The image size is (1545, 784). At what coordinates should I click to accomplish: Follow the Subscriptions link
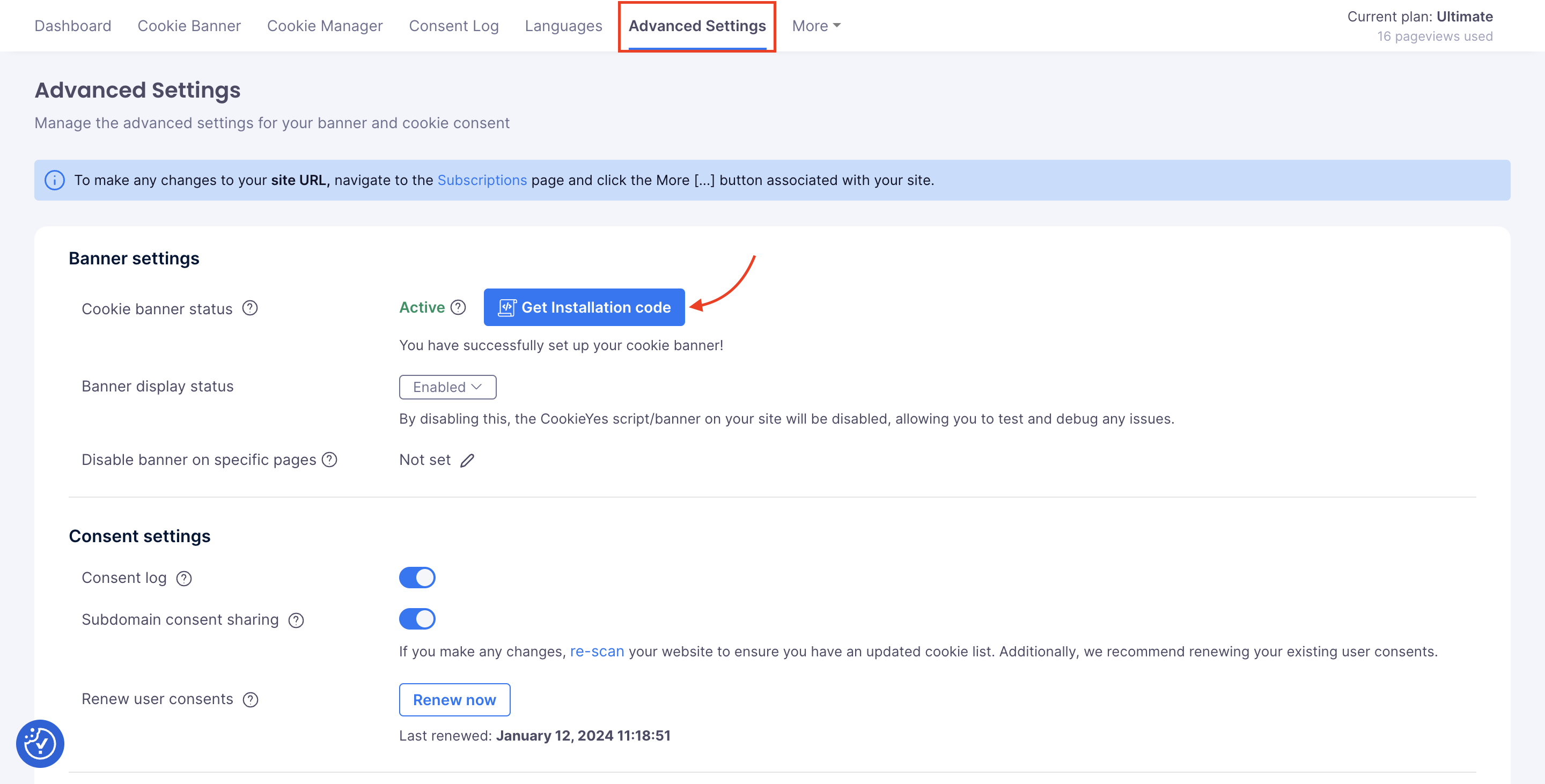click(482, 180)
